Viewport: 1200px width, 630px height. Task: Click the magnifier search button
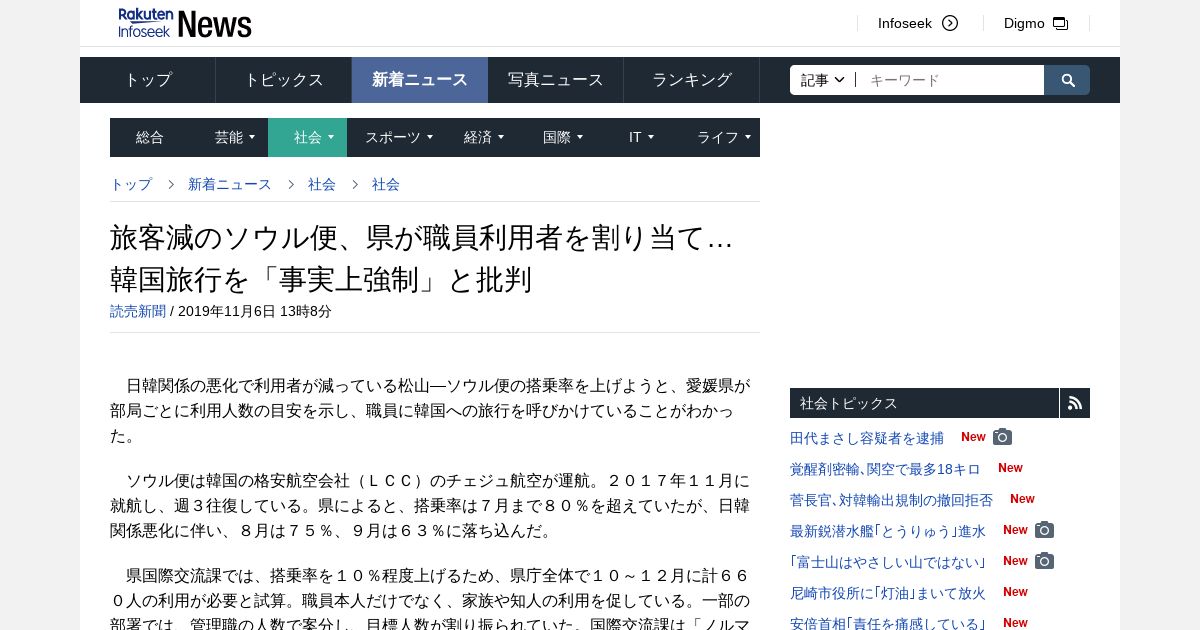point(1067,80)
